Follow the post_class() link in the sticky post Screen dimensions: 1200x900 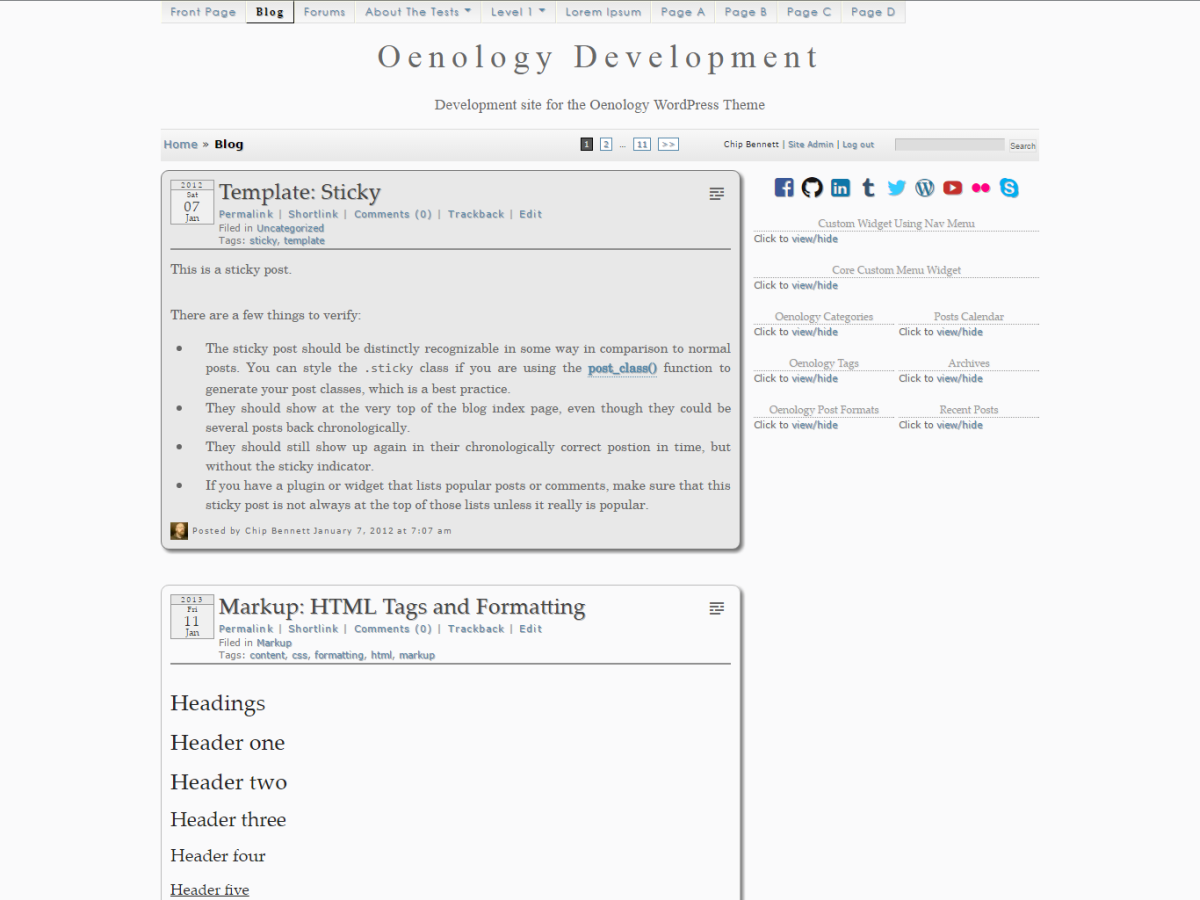pyautogui.click(x=622, y=368)
